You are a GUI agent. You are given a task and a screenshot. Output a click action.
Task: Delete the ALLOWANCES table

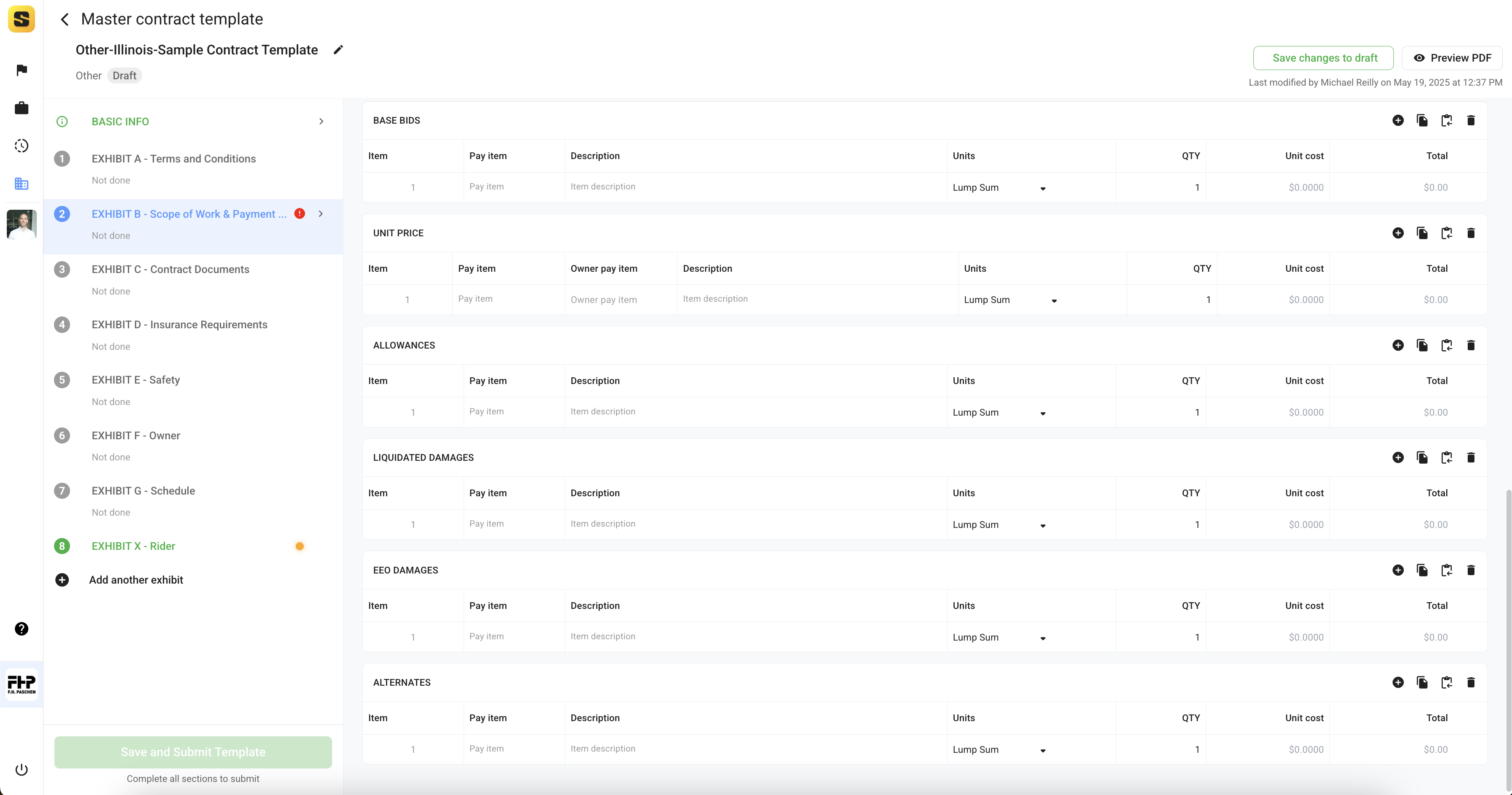pyautogui.click(x=1471, y=345)
